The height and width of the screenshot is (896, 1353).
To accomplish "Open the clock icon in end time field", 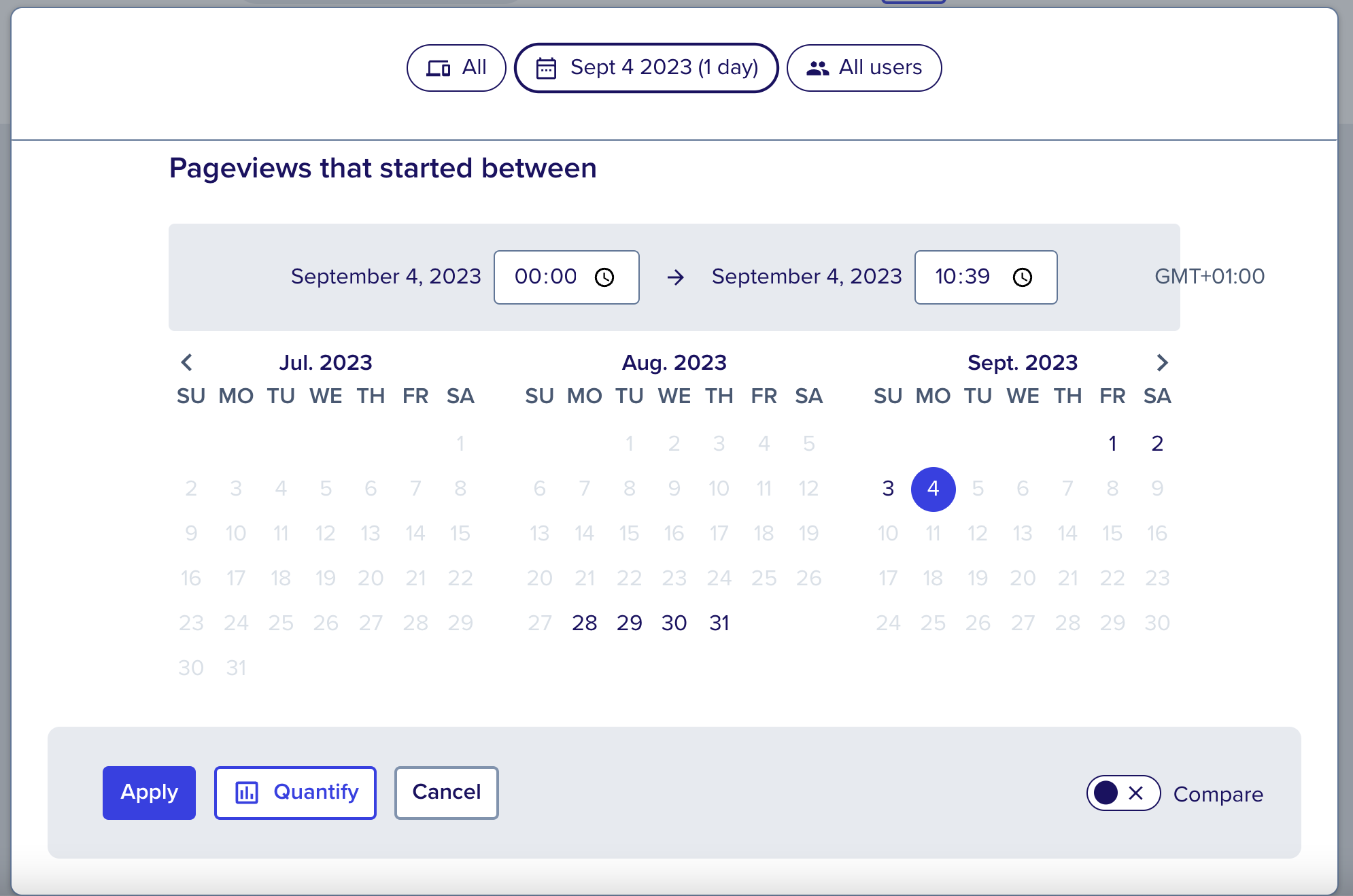I will click(1023, 277).
